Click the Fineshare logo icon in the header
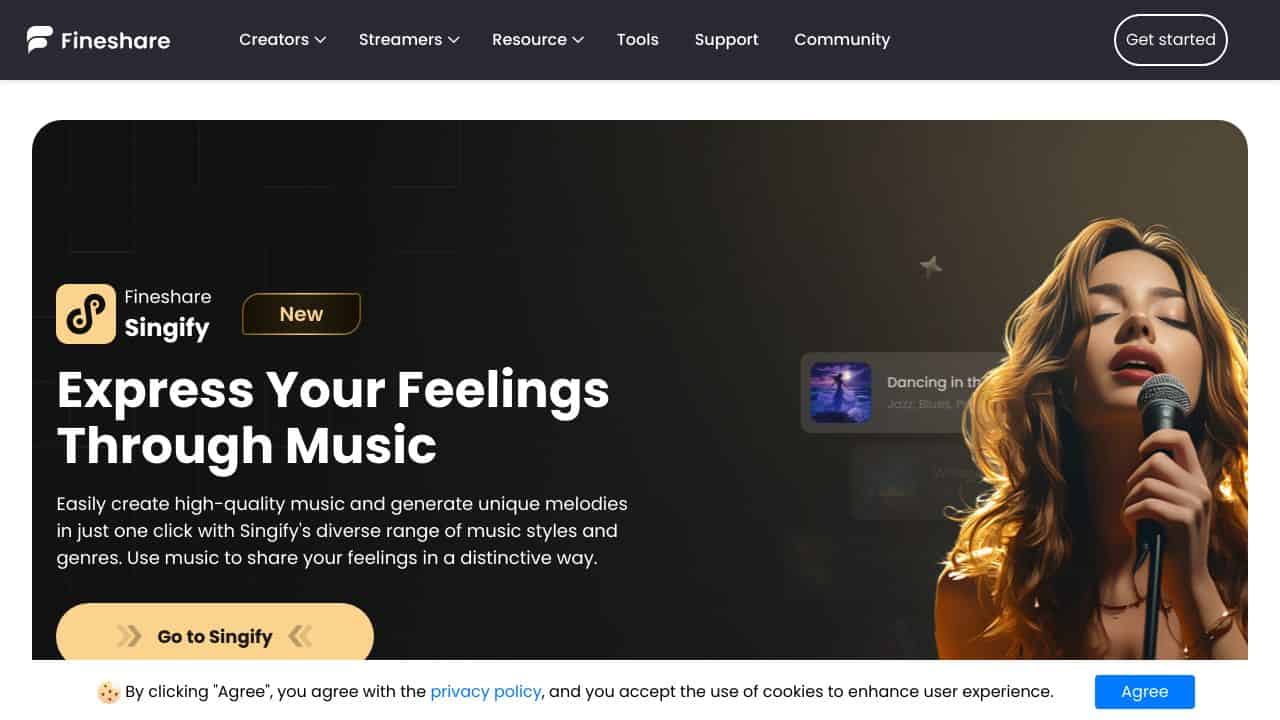This screenshot has height=720, width=1280. tap(40, 40)
